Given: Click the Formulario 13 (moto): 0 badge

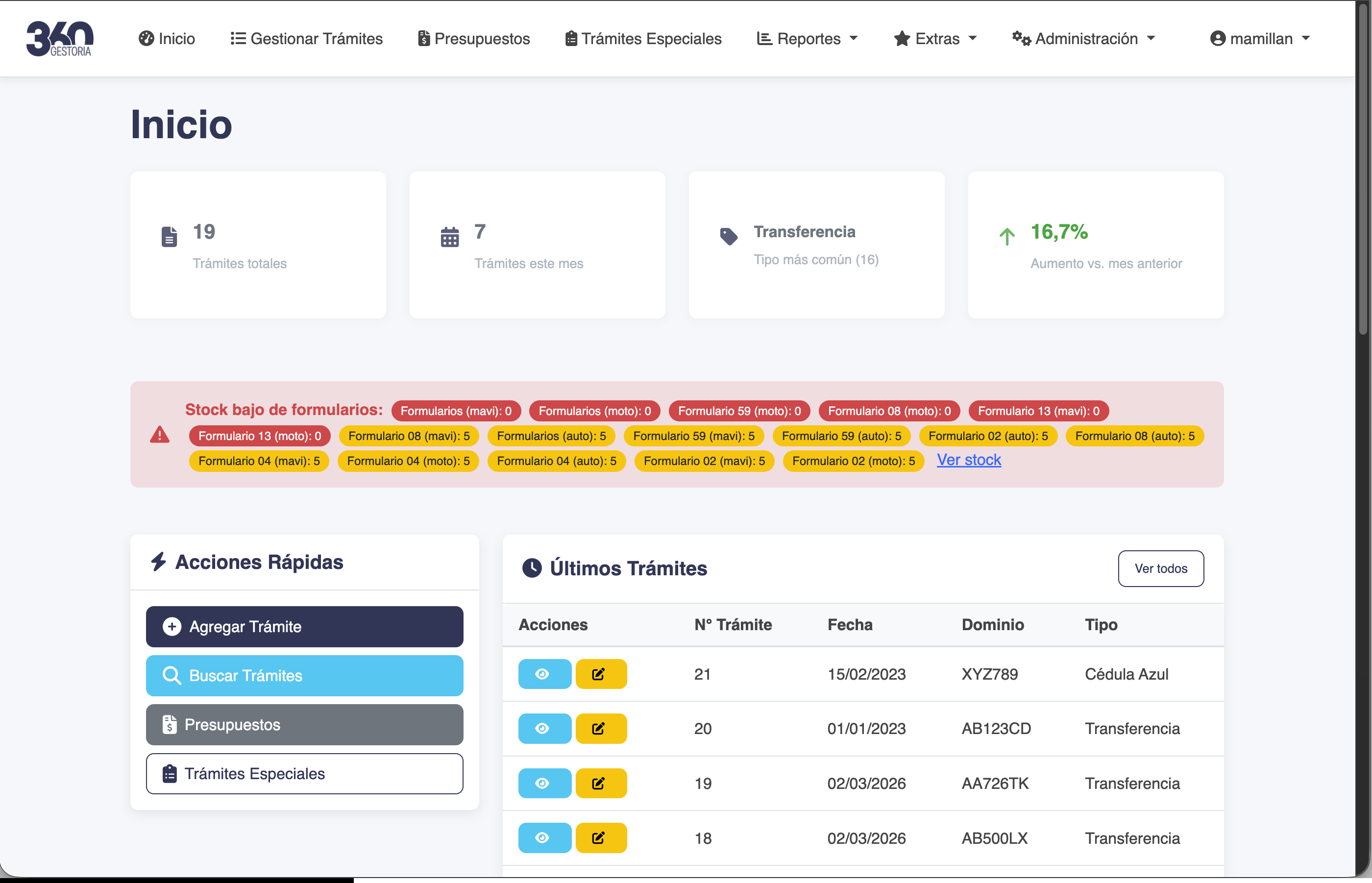Looking at the screenshot, I should tap(259, 435).
